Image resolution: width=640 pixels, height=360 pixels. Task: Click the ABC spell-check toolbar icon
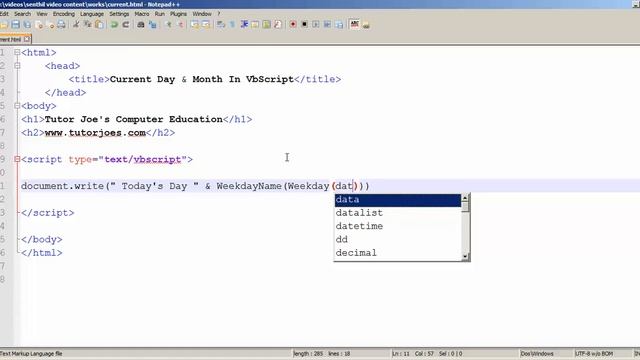[x=354, y=24]
